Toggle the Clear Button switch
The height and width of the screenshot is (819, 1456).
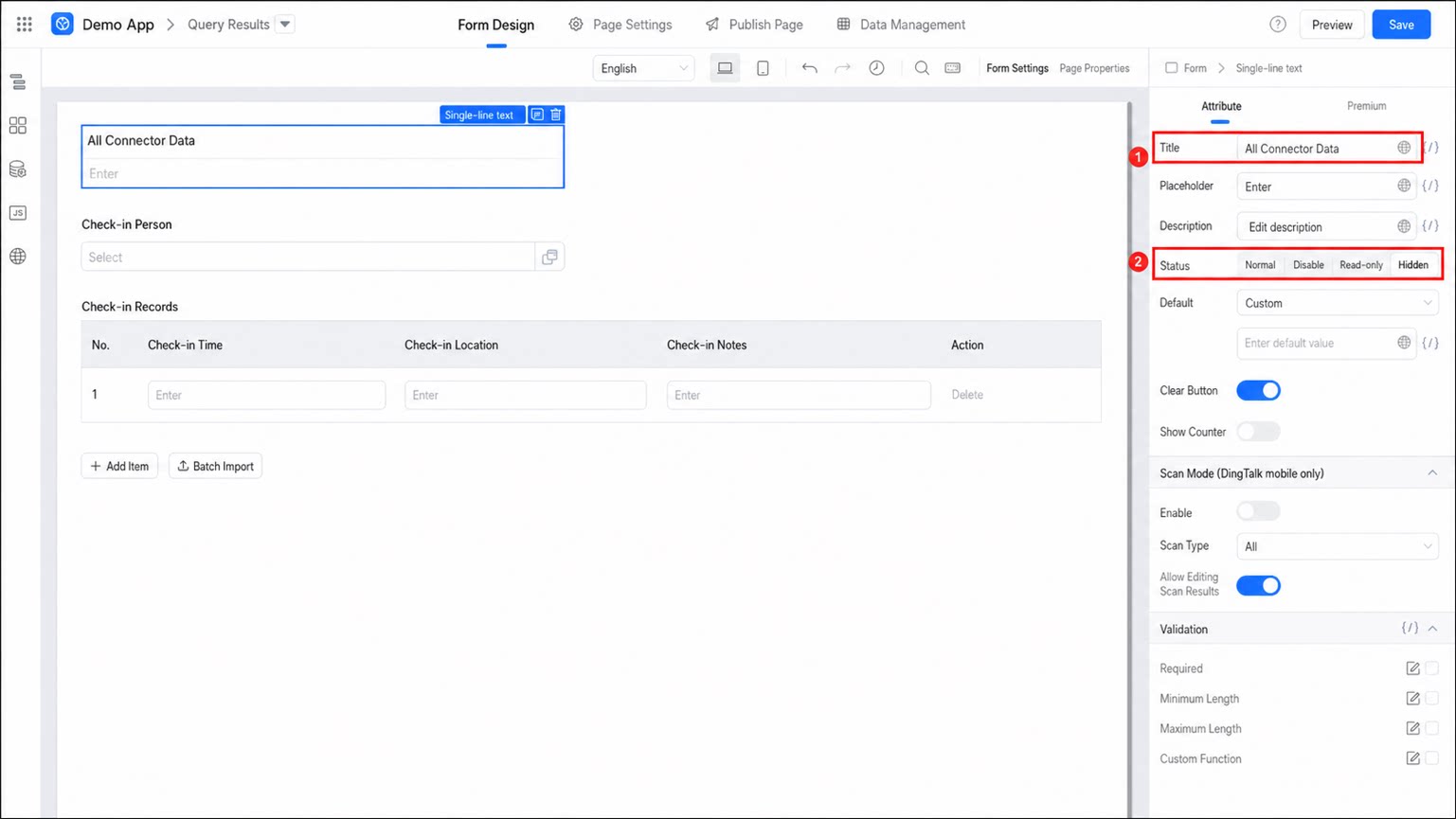click(1258, 390)
